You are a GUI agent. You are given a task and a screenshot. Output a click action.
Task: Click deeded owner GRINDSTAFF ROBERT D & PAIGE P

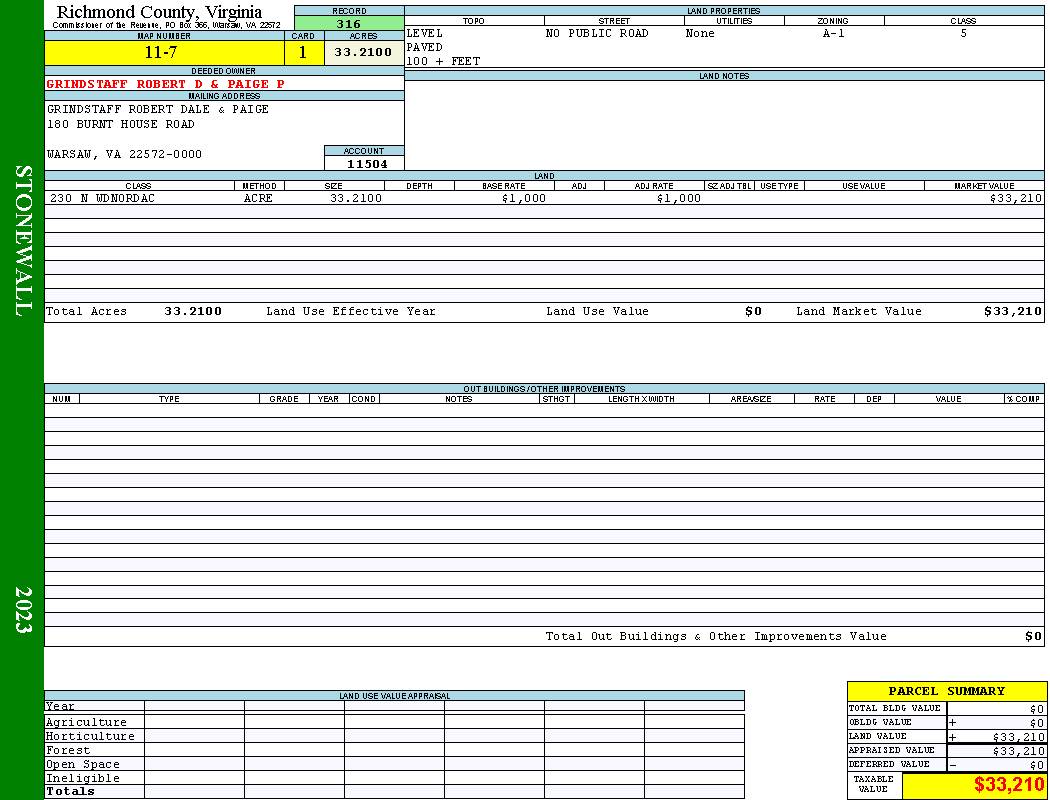pos(165,84)
